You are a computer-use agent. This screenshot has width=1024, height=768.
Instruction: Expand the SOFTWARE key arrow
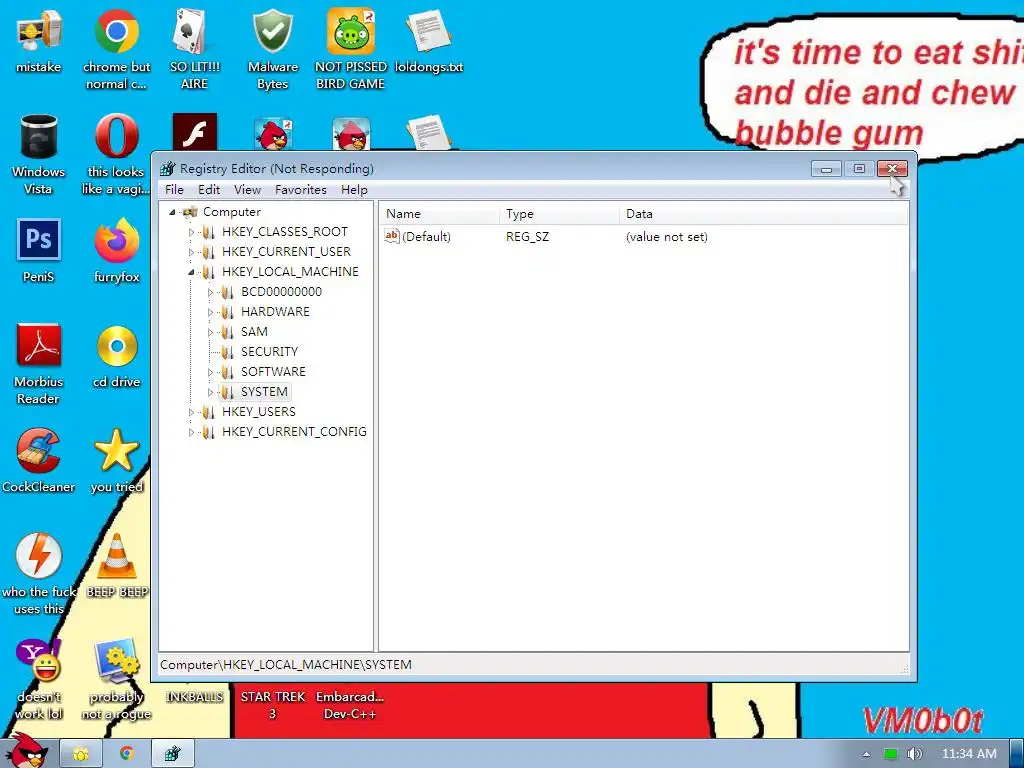pyautogui.click(x=210, y=372)
